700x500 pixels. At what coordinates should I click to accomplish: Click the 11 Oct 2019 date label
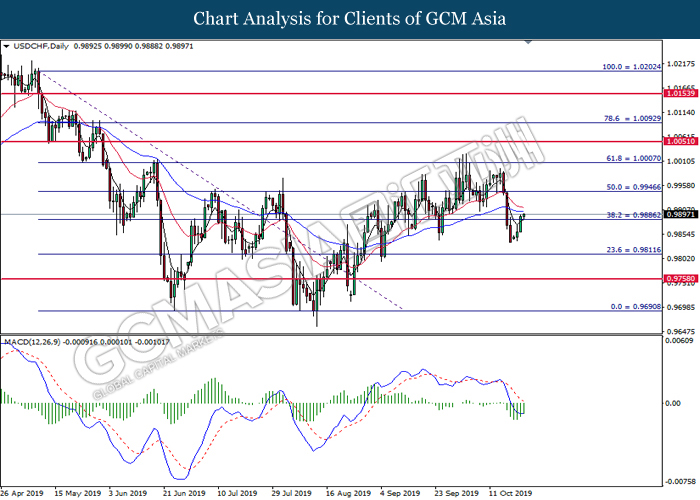(506, 493)
